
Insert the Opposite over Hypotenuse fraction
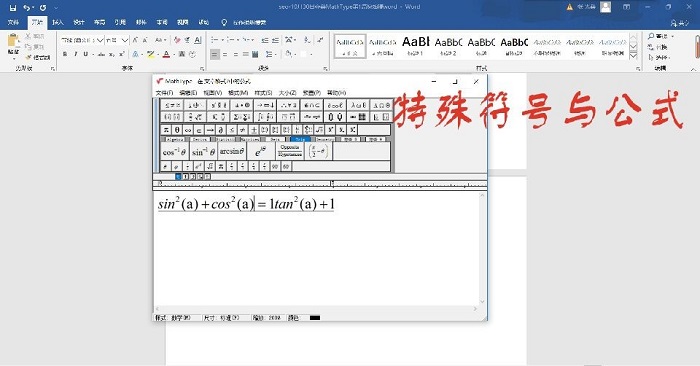coord(290,151)
